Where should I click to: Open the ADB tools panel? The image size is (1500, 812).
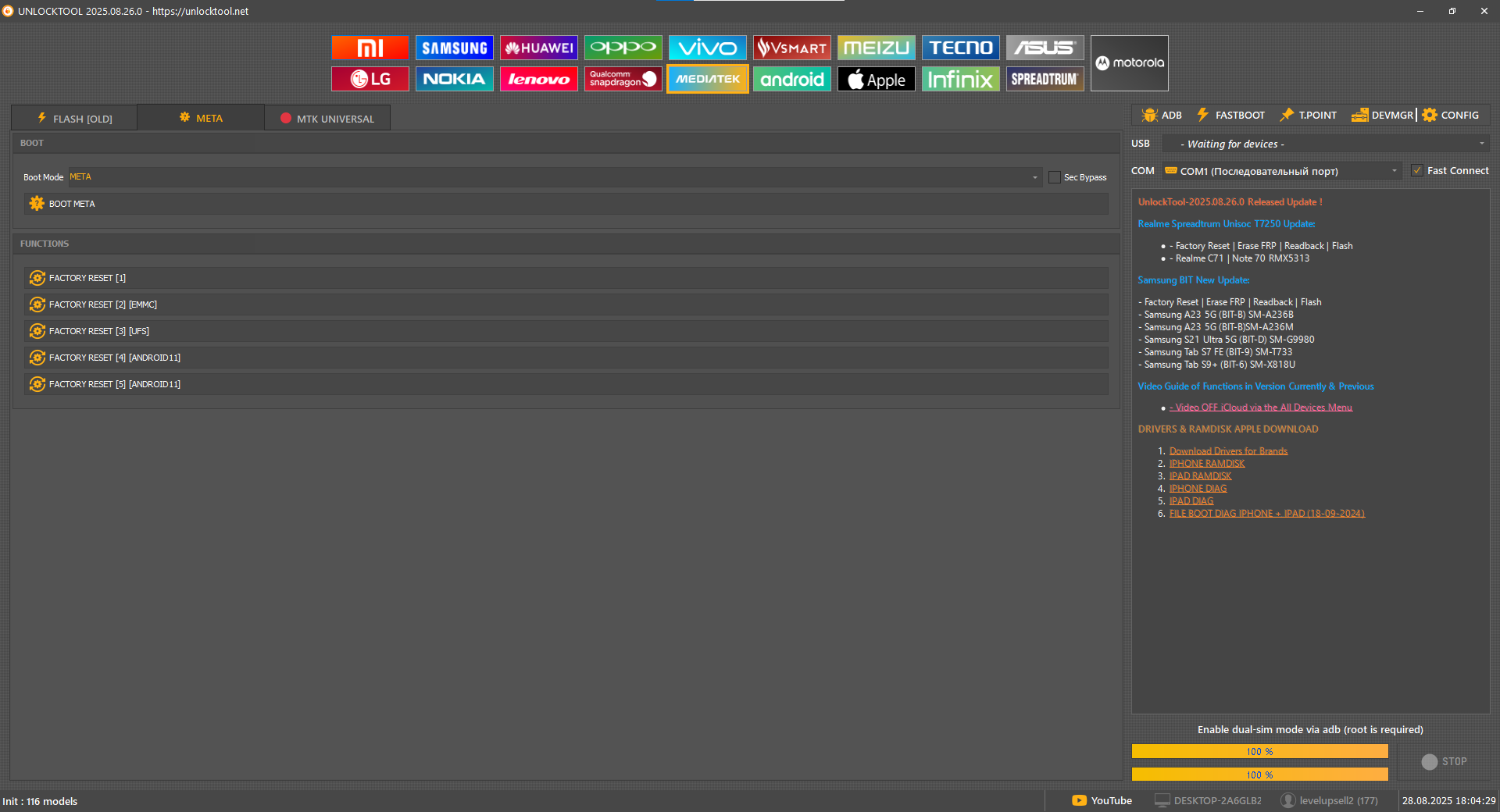point(1161,116)
